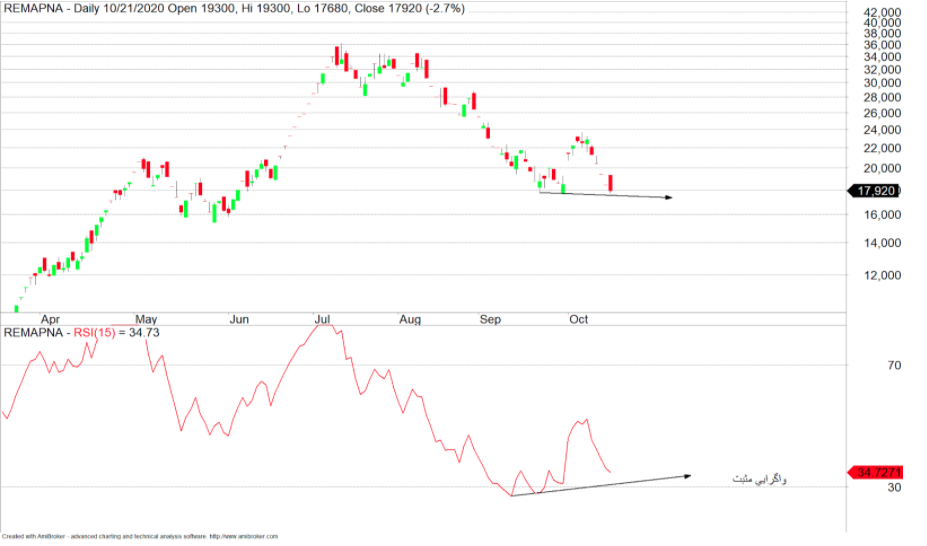Click the last red candle above 17,920
Screen dimensions: 927x546
click(x=611, y=183)
